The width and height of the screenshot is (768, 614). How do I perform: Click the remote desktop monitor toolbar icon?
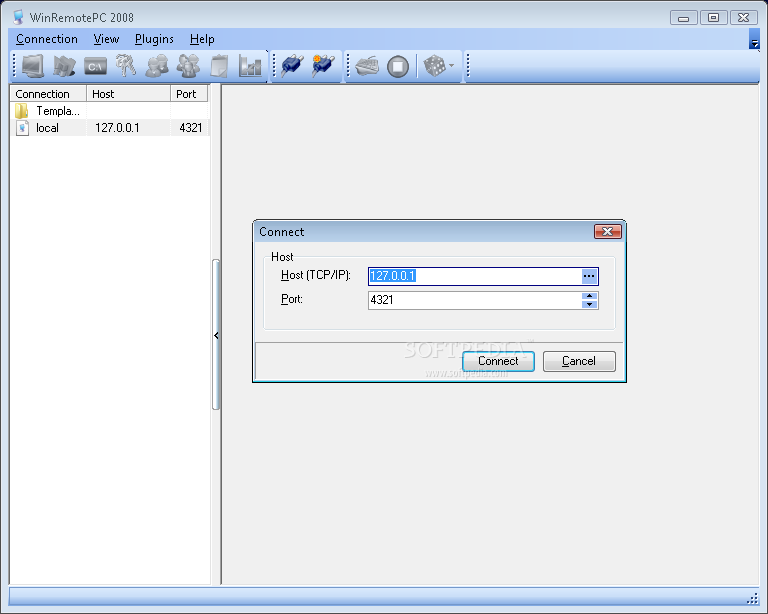click(33, 66)
